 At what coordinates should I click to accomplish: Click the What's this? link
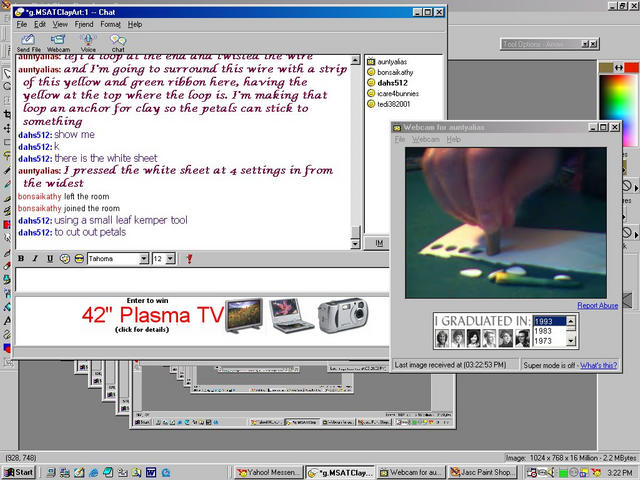click(598, 365)
